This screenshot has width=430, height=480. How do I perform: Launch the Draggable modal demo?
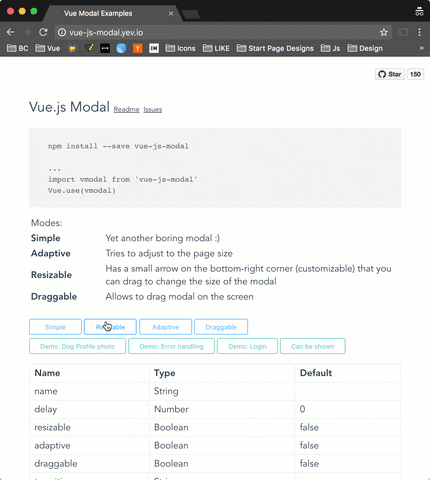tap(221, 327)
